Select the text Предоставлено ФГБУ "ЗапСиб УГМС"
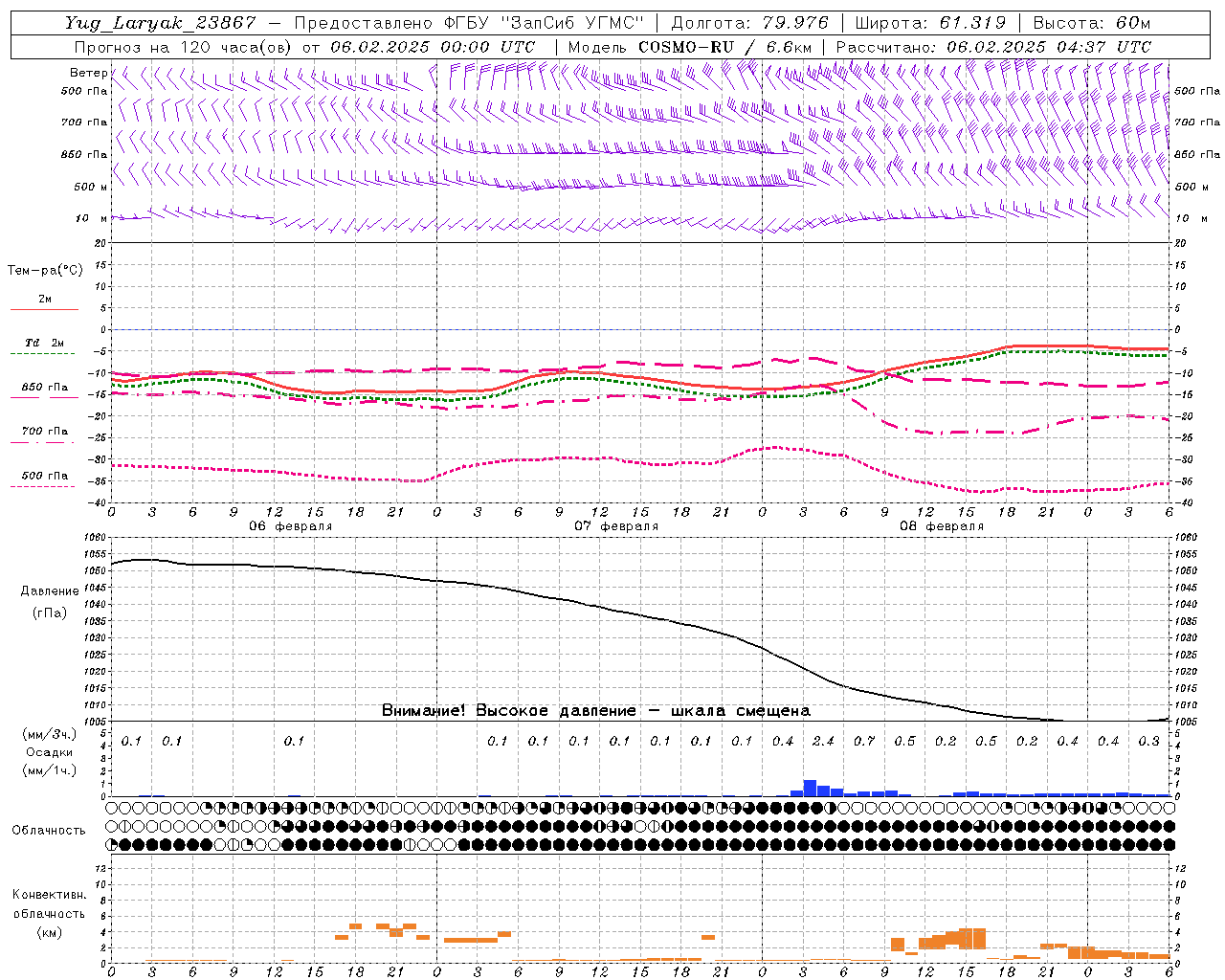Viewport: 1225px width, 980px height. (x=469, y=23)
